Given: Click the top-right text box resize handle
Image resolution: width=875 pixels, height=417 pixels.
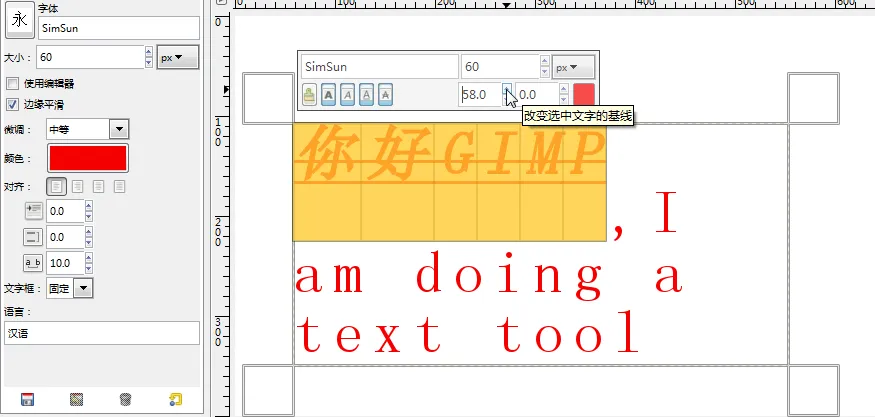Looking at the screenshot, I should click(814, 98).
